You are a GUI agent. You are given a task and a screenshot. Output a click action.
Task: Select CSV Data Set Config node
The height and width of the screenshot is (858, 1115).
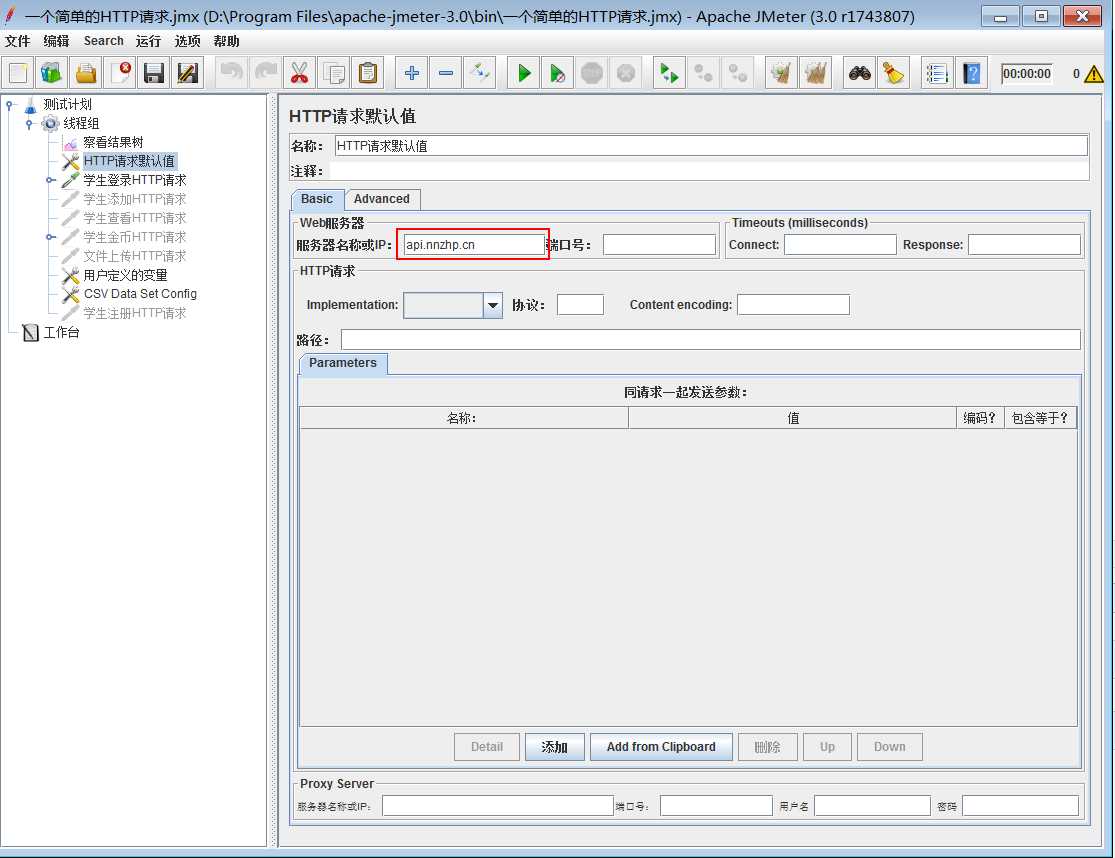click(140, 294)
